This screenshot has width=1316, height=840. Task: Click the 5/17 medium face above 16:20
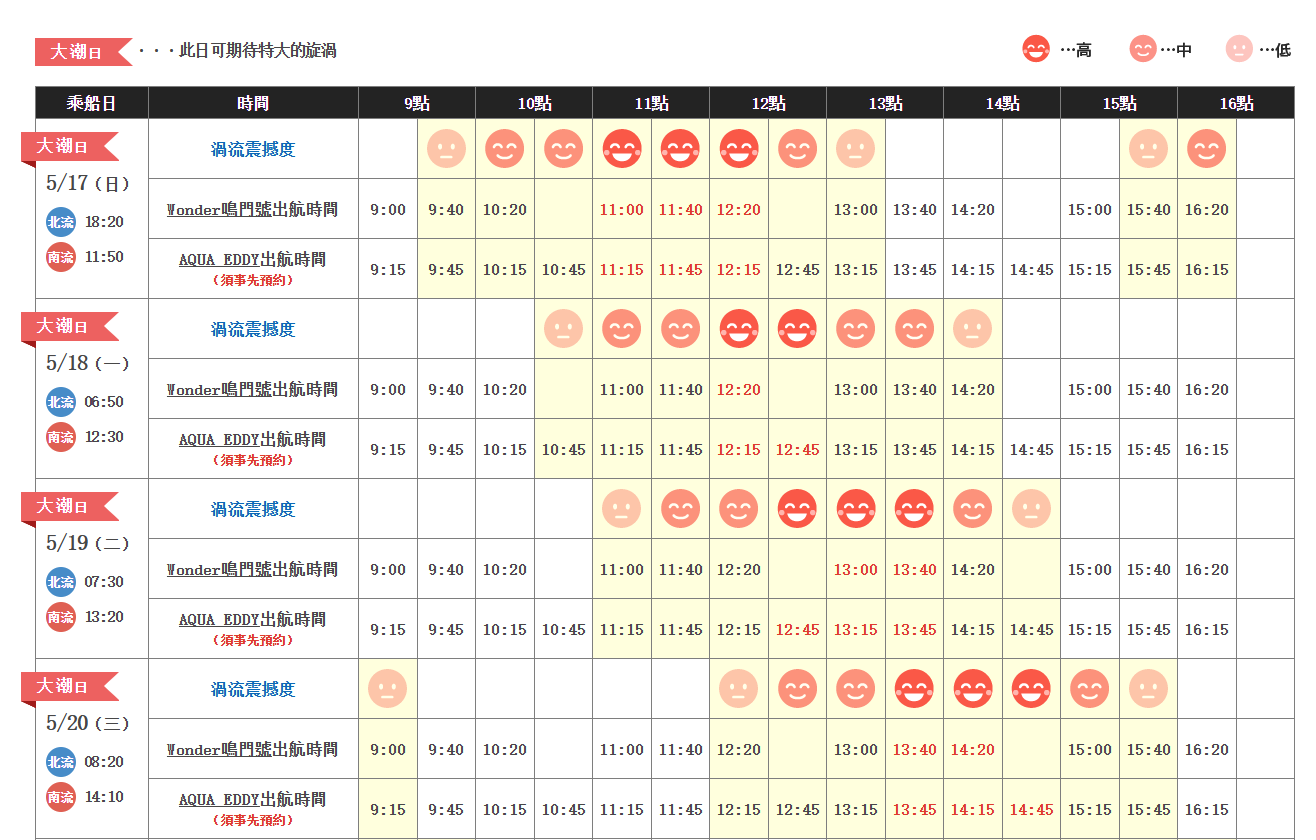1207,149
